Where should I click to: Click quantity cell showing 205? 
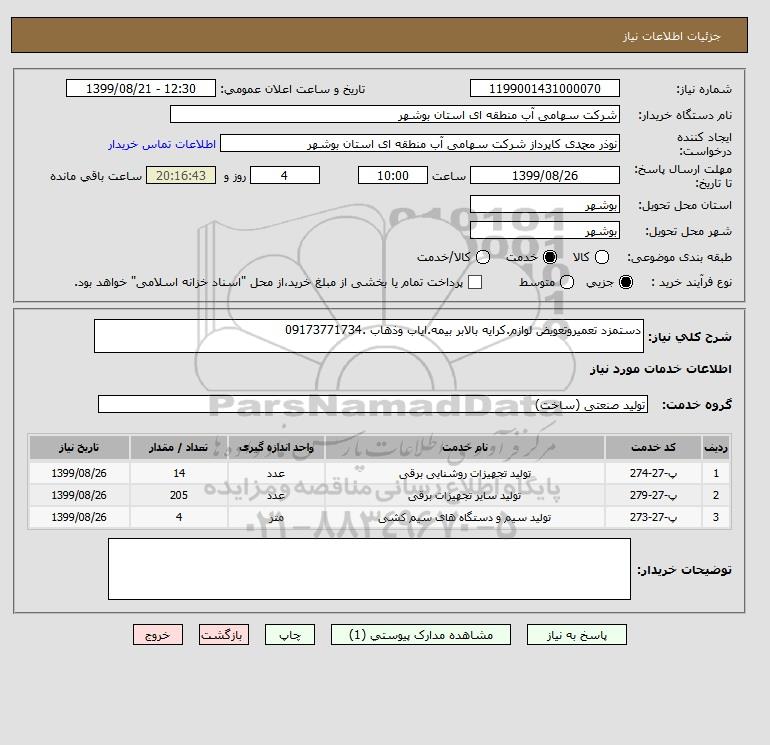pos(179,495)
